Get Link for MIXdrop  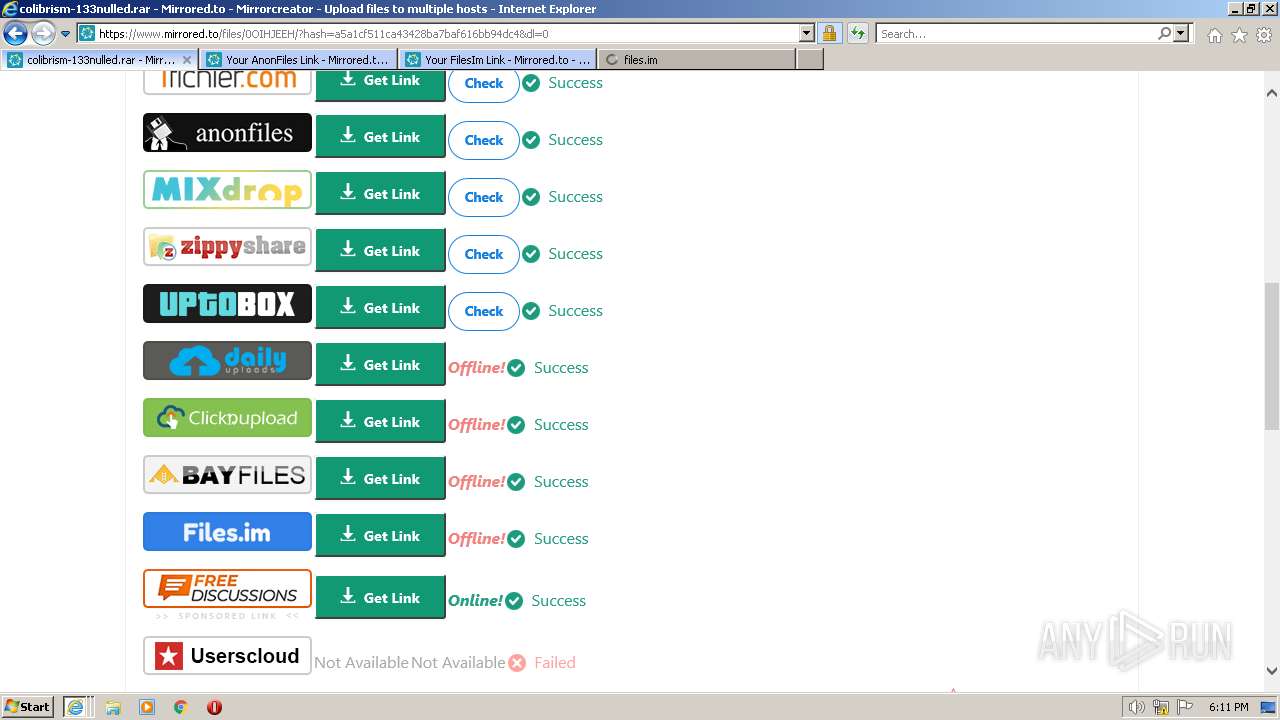tap(380, 194)
